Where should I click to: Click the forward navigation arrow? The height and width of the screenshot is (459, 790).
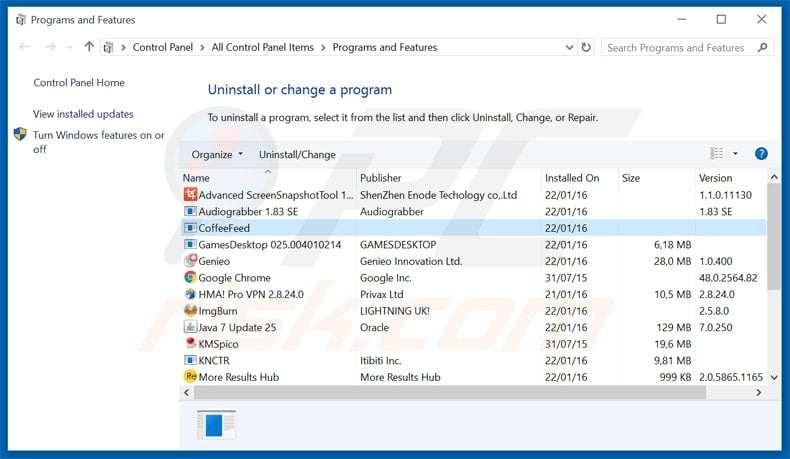coord(50,47)
